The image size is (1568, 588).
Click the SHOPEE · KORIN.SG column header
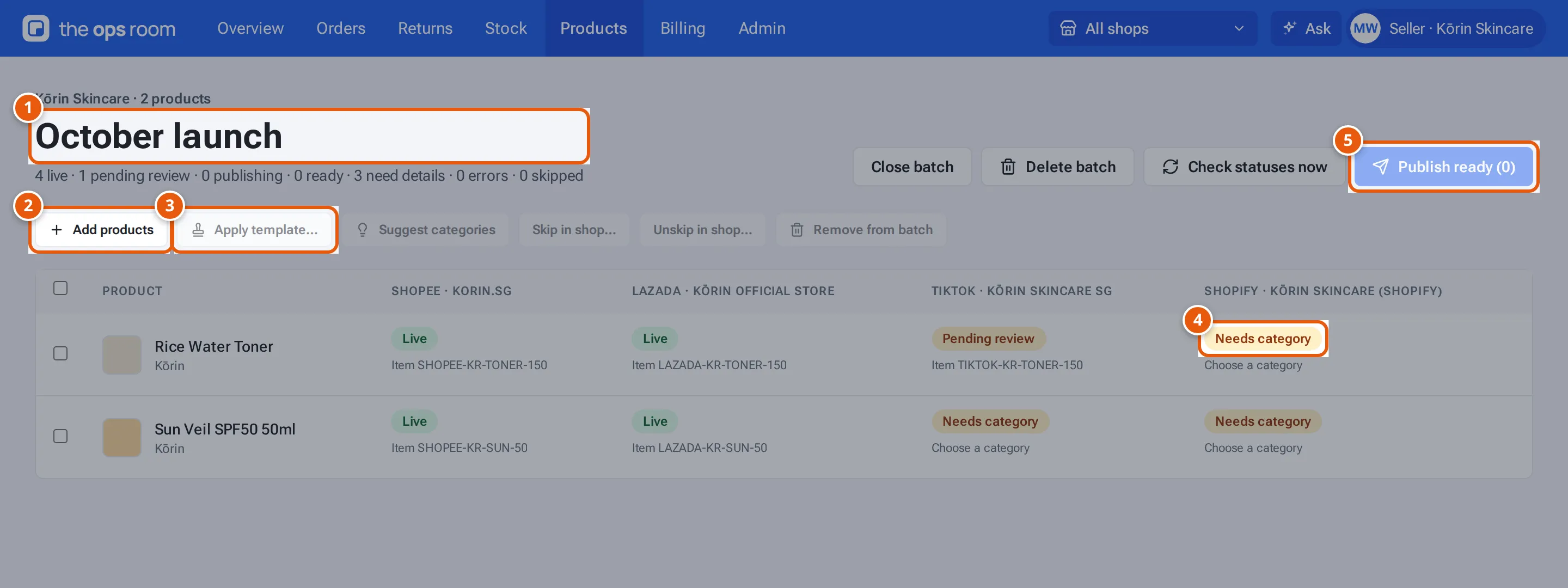coord(451,291)
